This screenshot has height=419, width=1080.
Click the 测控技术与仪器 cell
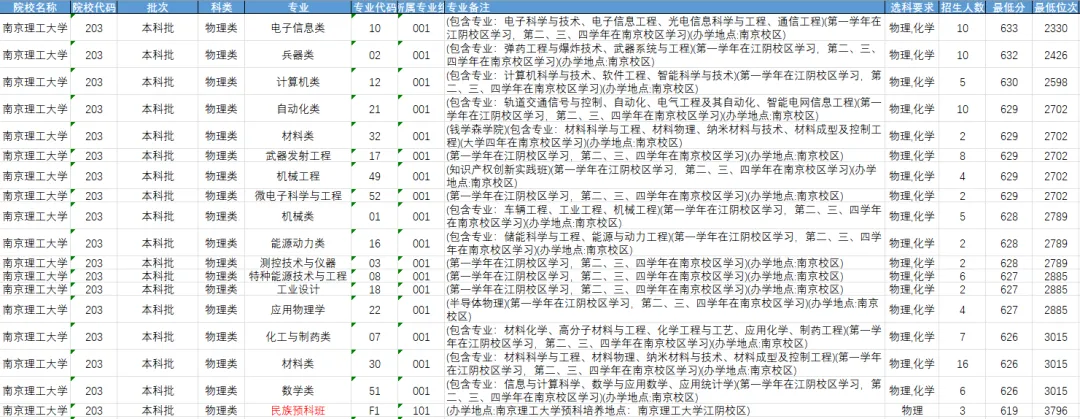(x=298, y=263)
